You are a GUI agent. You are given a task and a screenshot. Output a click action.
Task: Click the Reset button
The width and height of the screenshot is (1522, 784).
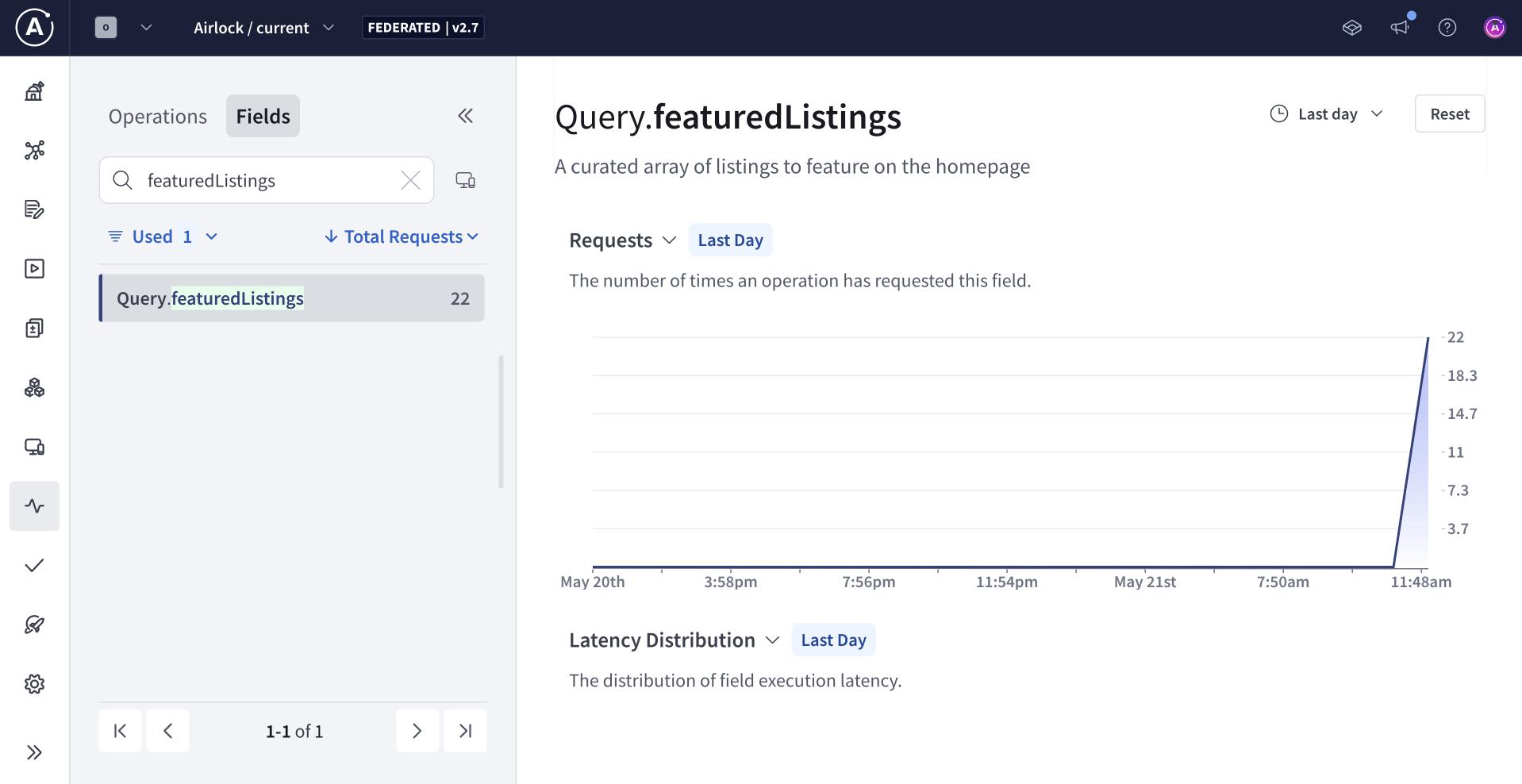(x=1449, y=113)
